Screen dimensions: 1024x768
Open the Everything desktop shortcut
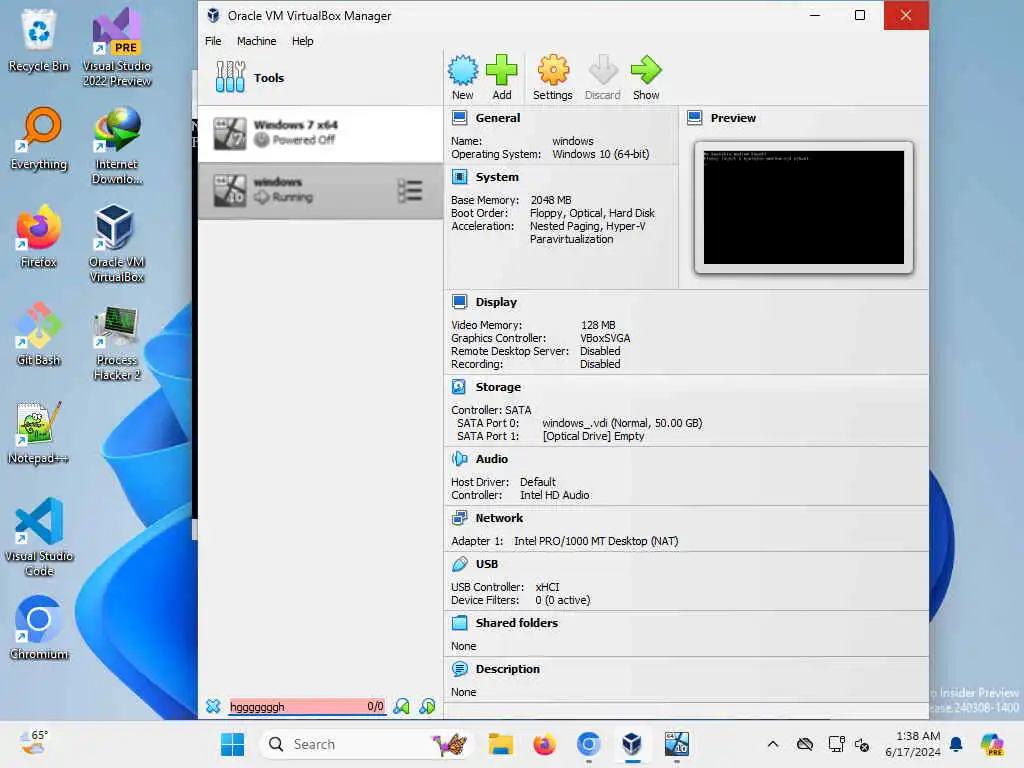[x=39, y=138]
